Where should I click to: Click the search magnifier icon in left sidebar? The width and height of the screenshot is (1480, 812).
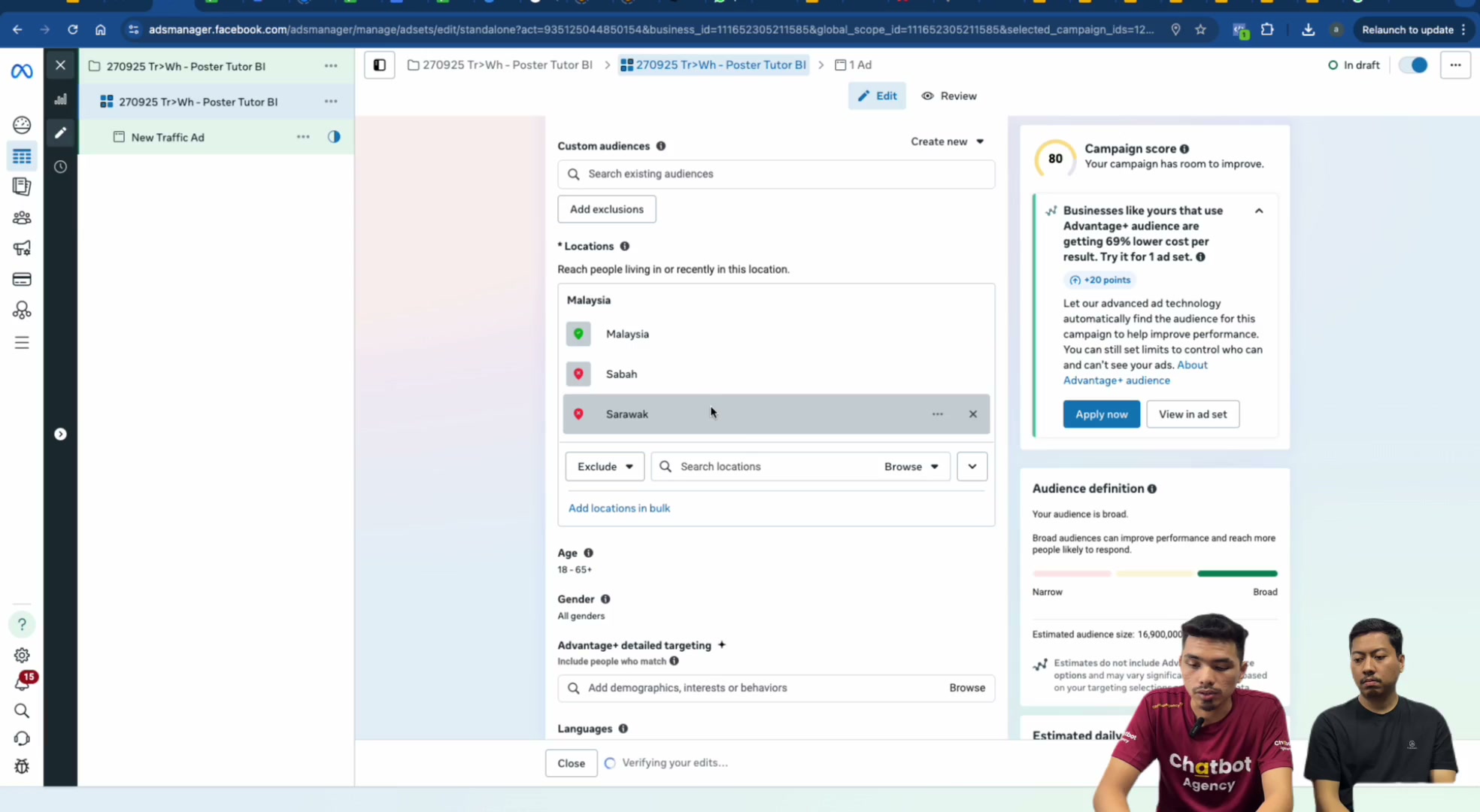click(22, 711)
